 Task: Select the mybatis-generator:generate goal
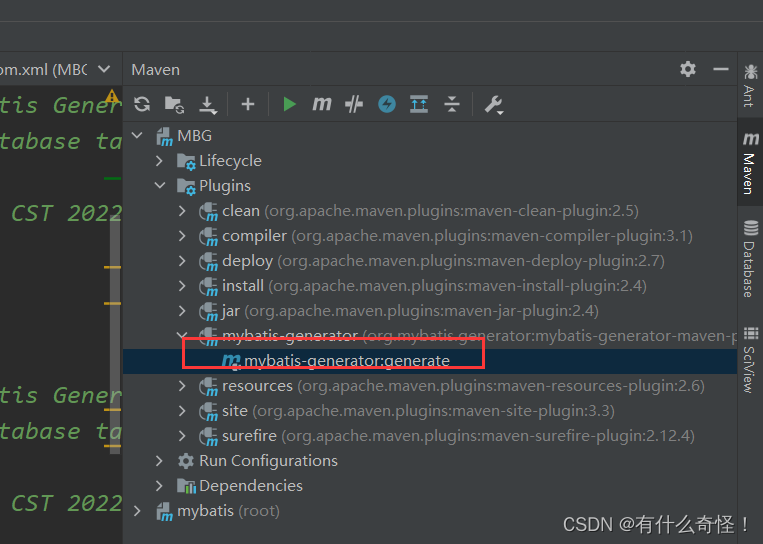point(430,361)
